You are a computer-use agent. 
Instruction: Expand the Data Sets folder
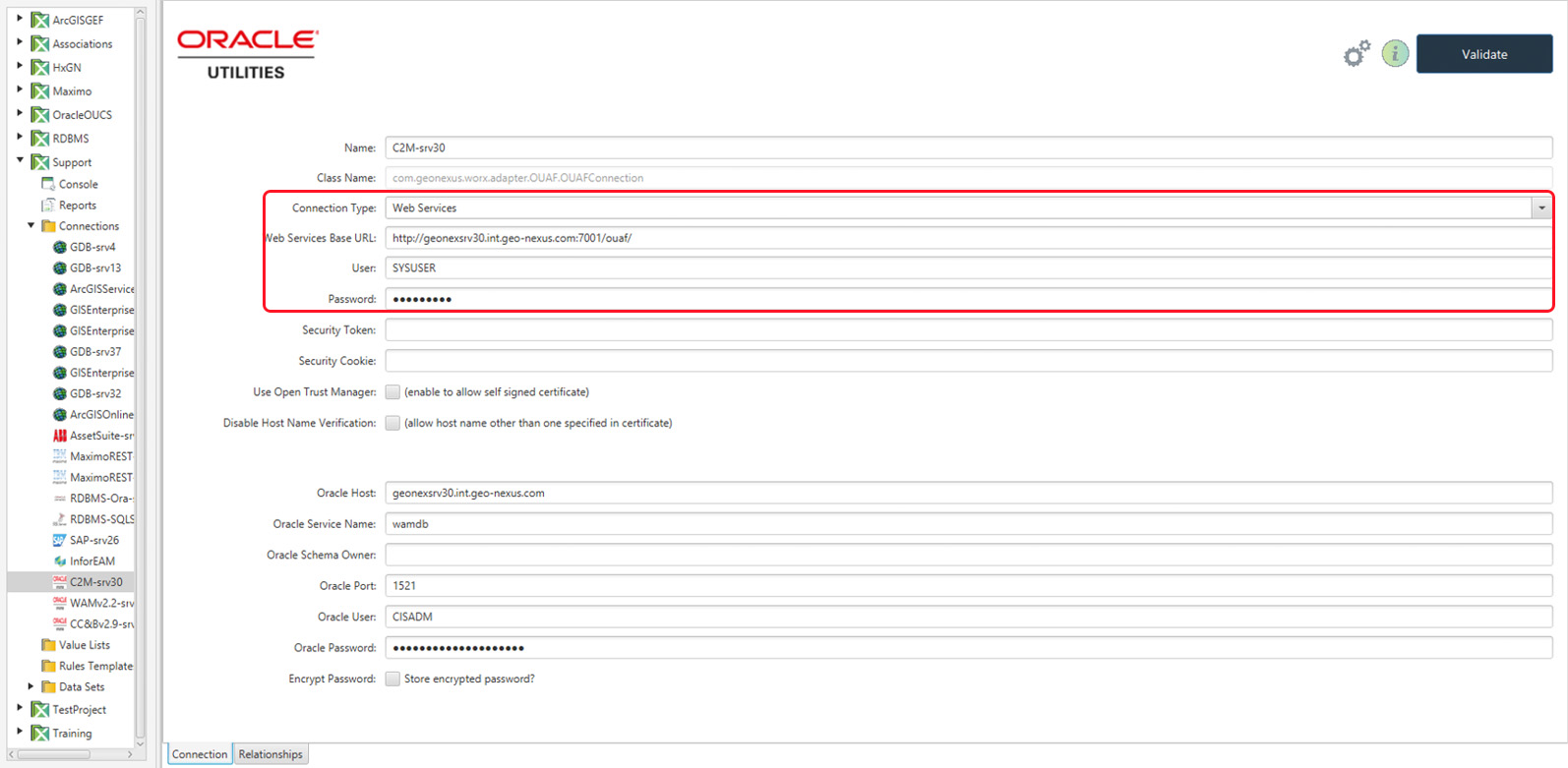point(31,686)
